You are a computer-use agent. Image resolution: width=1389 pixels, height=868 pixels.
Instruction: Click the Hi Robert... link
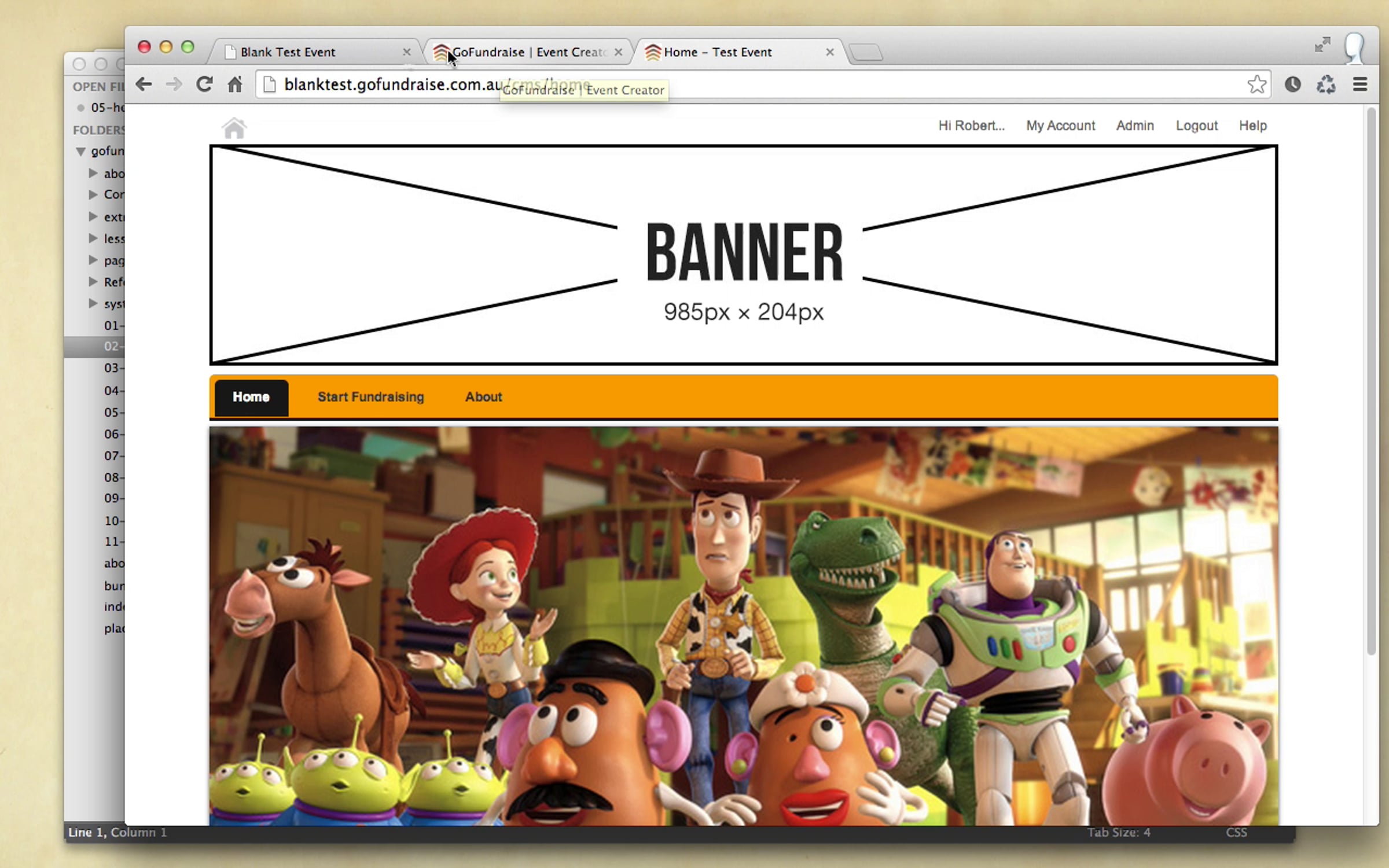(971, 126)
